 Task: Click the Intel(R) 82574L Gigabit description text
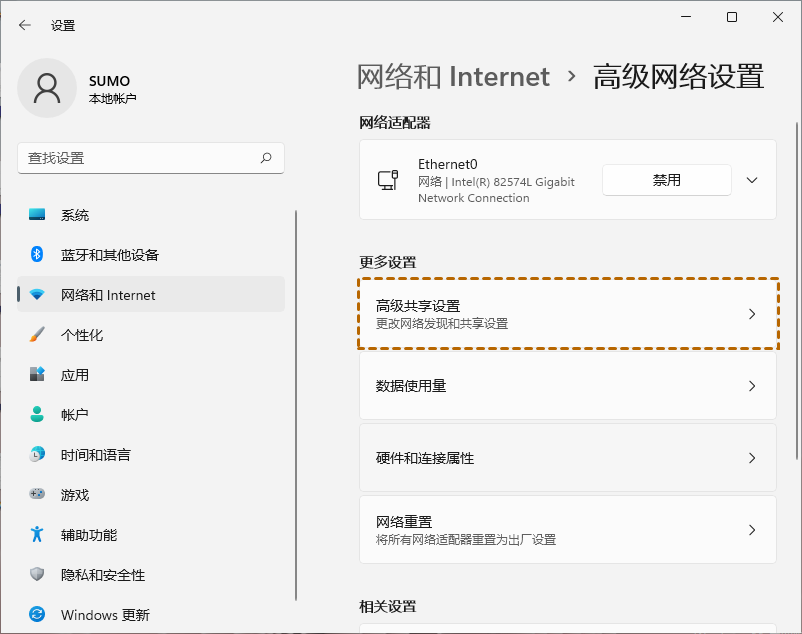point(496,190)
